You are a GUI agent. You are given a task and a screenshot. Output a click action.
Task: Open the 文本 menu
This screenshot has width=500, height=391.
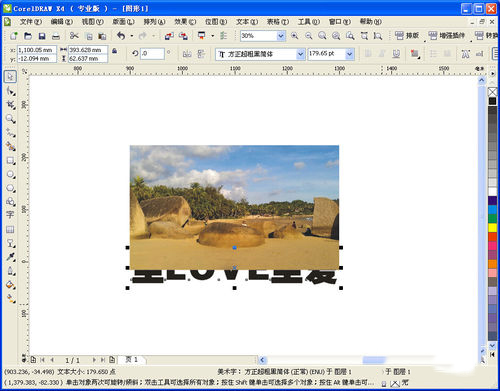(247, 22)
